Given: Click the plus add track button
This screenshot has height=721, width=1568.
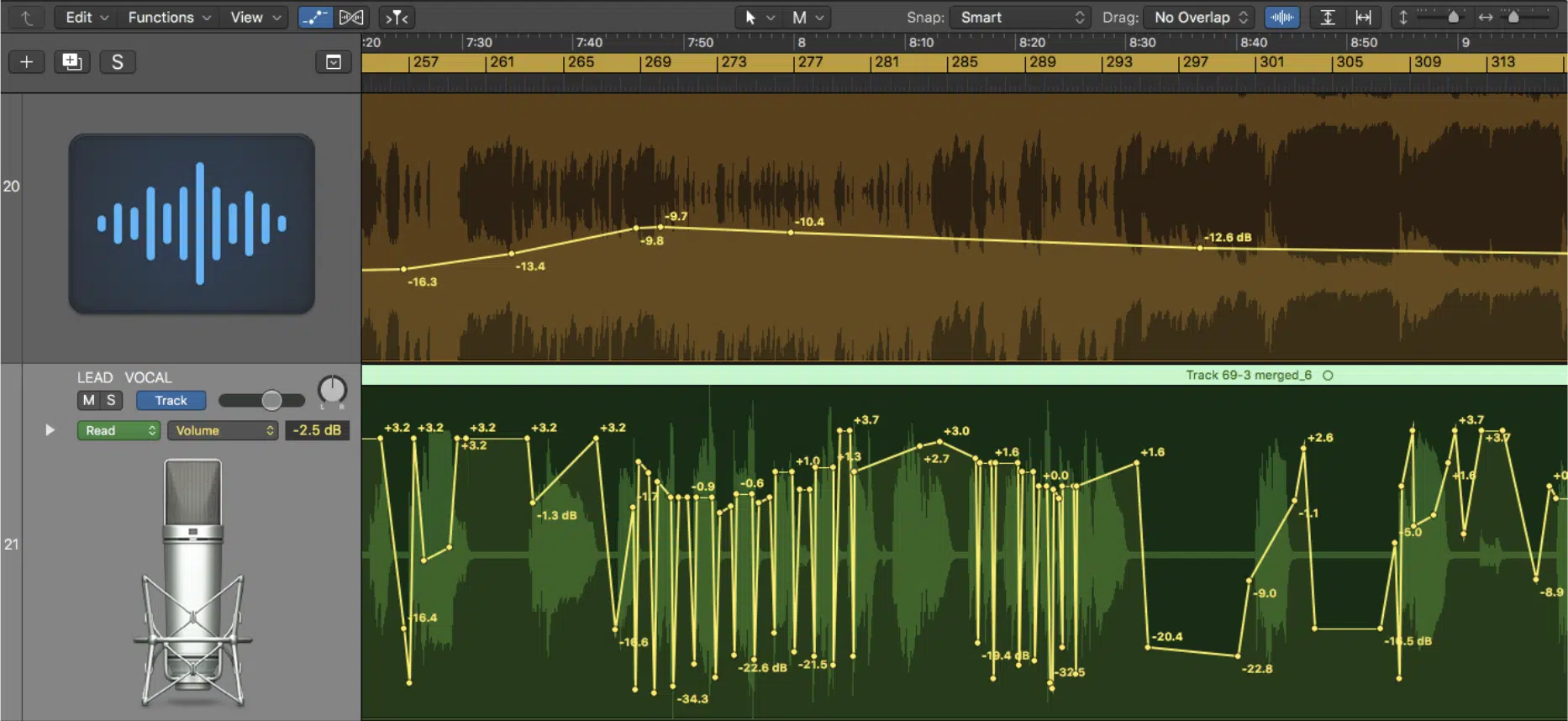Looking at the screenshot, I should (27, 62).
